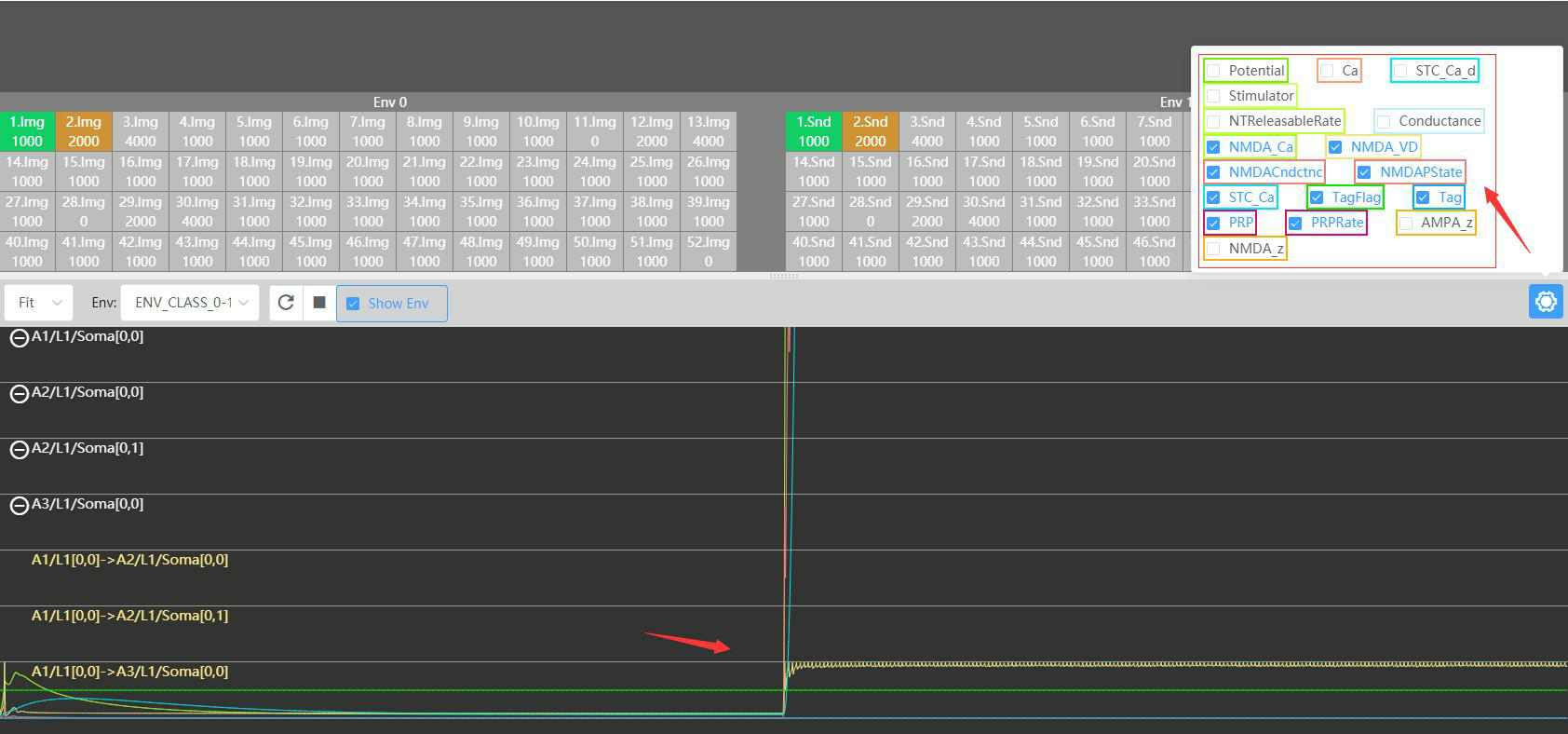
Task: Select the 30.Snd 4000 cell
Action: click(x=984, y=211)
